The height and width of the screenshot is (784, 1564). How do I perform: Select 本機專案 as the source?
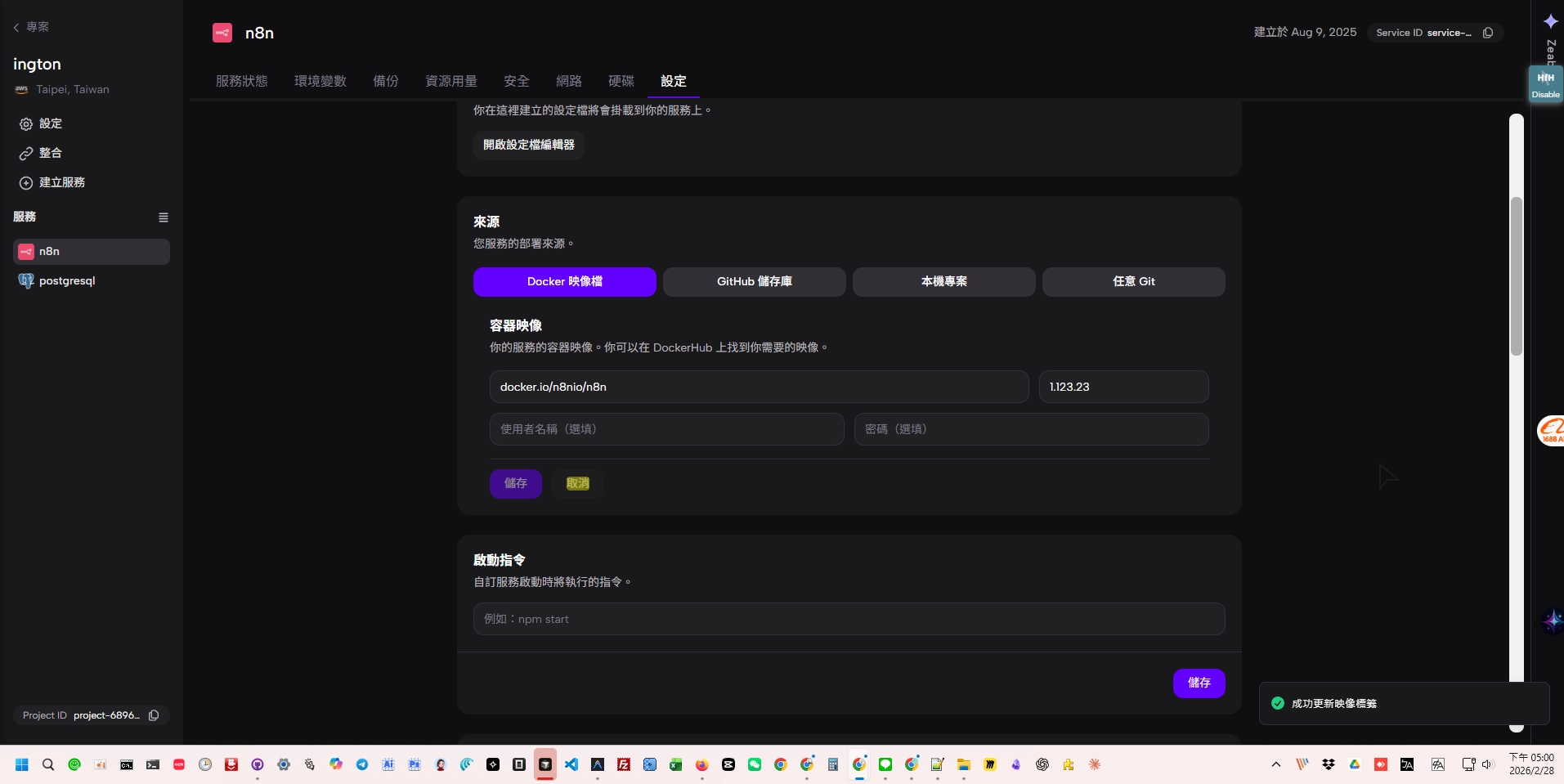click(944, 282)
